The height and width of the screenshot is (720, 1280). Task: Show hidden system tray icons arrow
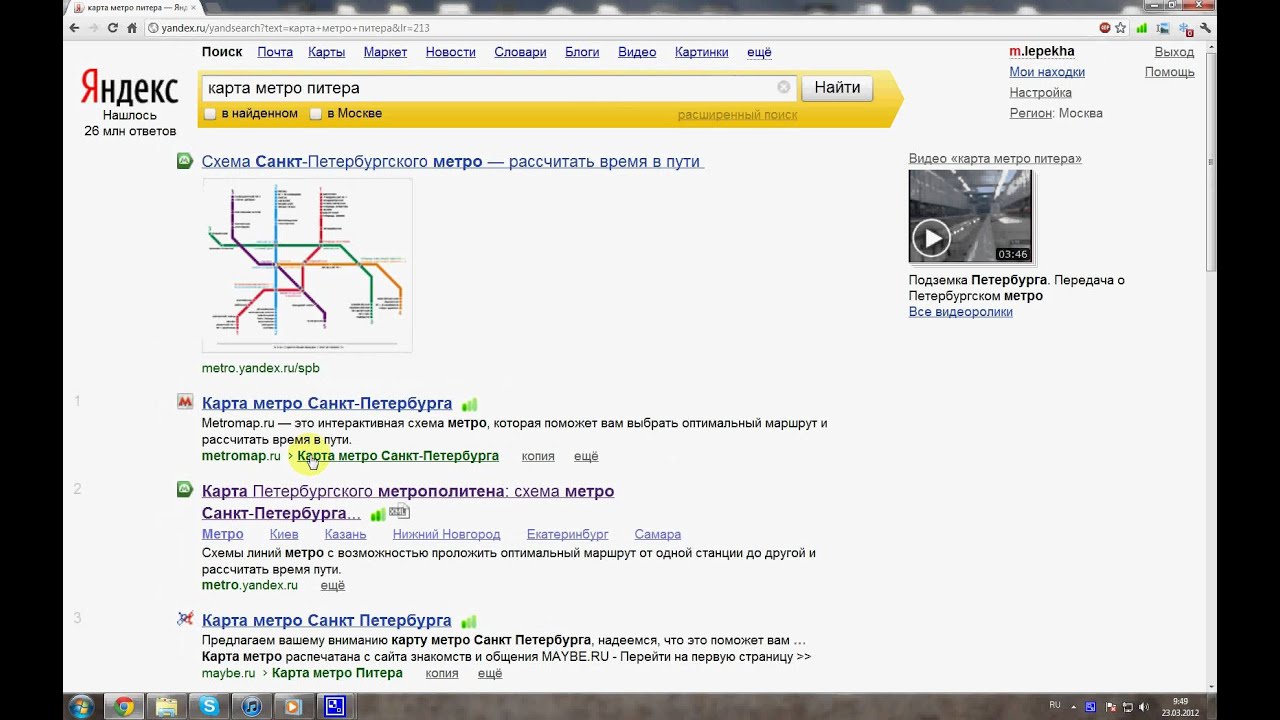1074,707
